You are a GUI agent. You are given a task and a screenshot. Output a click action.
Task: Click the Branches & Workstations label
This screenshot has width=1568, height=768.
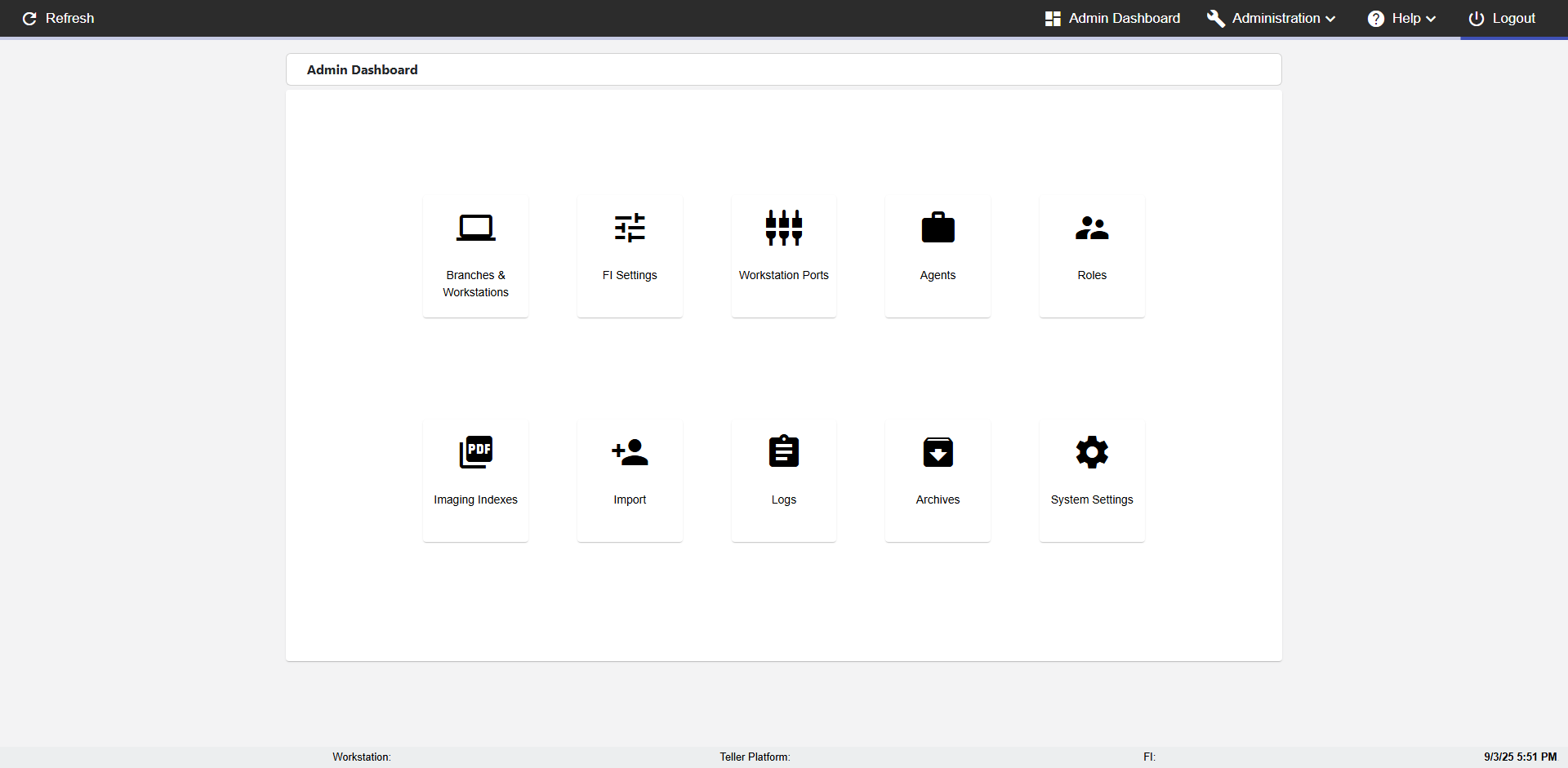475,283
